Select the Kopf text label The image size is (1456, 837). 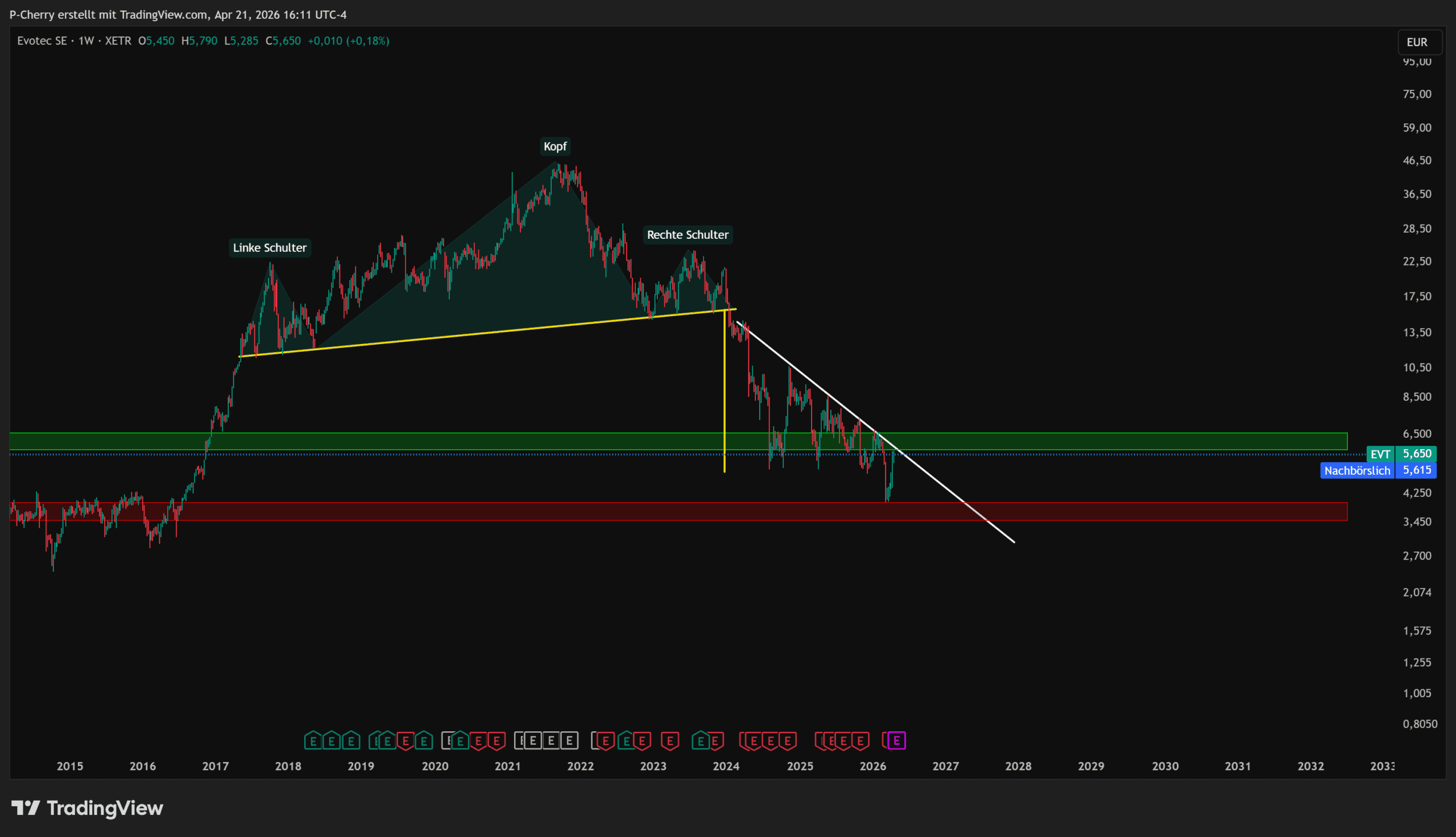pyautogui.click(x=555, y=147)
